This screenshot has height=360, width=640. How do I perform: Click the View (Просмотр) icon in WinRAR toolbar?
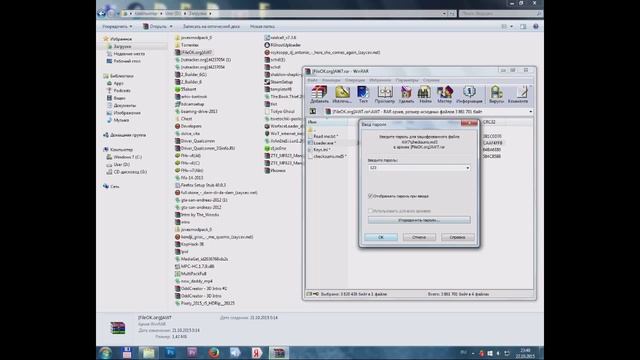coord(384,94)
